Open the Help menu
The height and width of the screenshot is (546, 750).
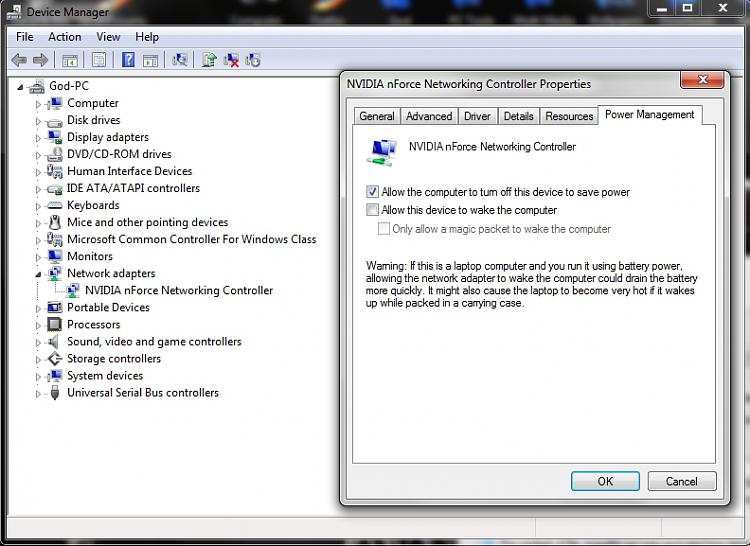click(x=147, y=37)
